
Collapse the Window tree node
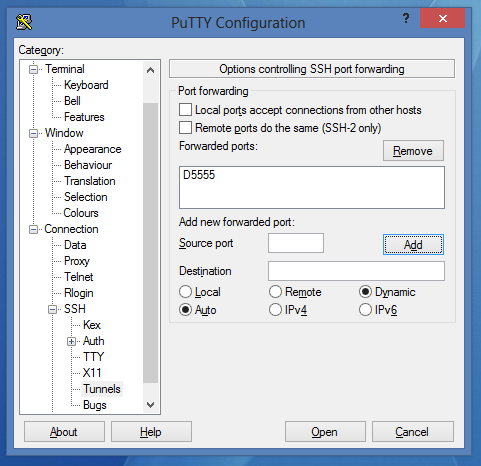tap(33, 133)
